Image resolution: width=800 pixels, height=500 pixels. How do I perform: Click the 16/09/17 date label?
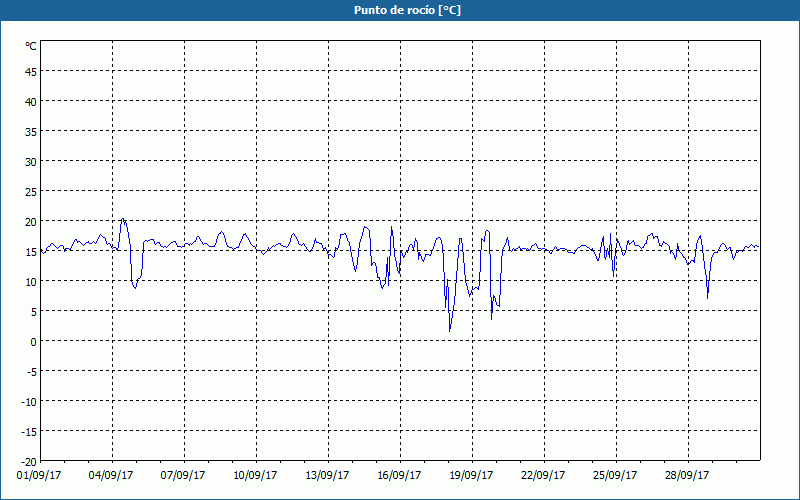point(399,475)
